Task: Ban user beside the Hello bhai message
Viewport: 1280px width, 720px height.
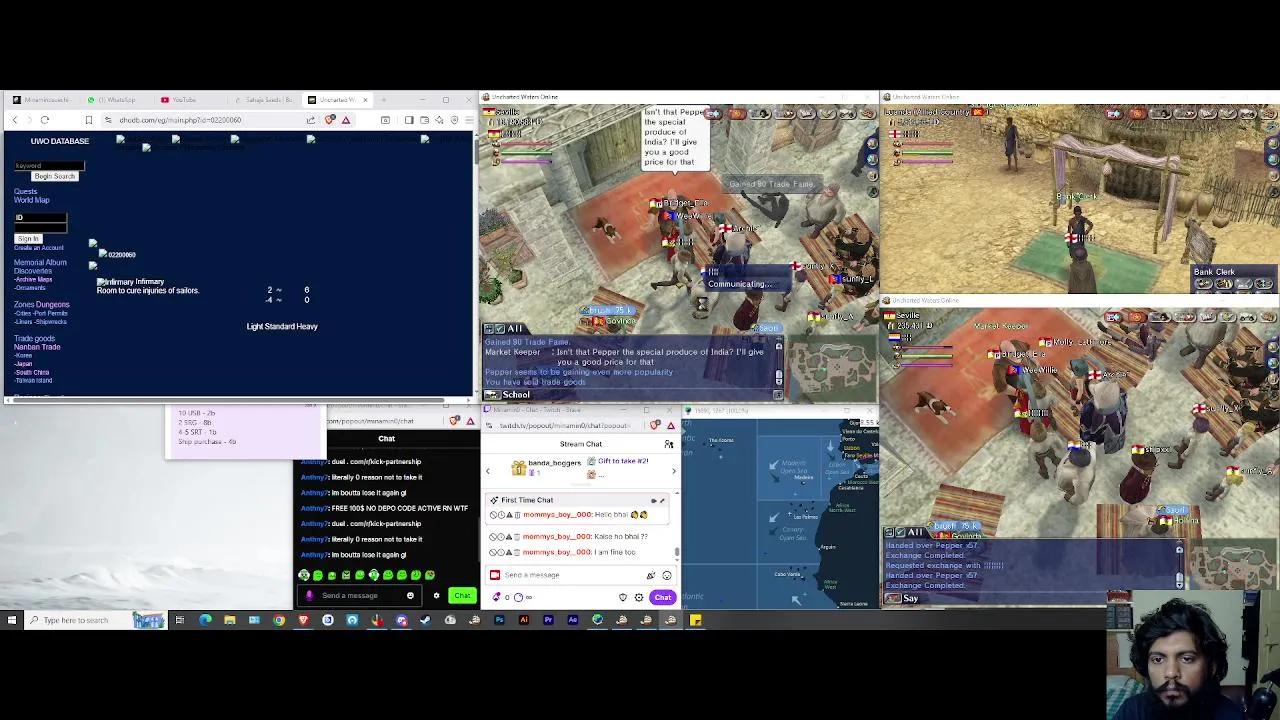Action: [x=492, y=515]
